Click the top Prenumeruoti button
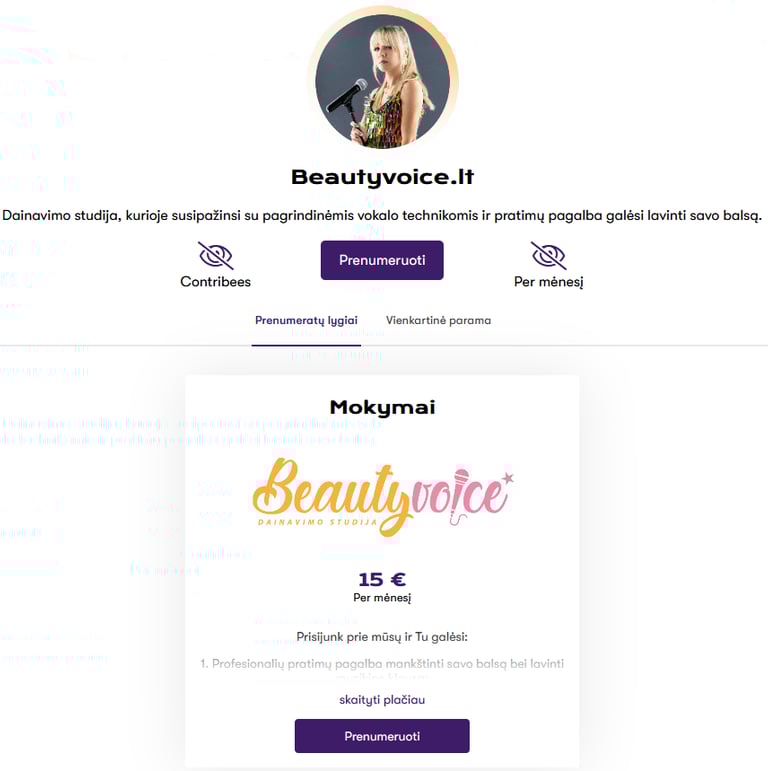768x771 pixels. click(x=382, y=260)
